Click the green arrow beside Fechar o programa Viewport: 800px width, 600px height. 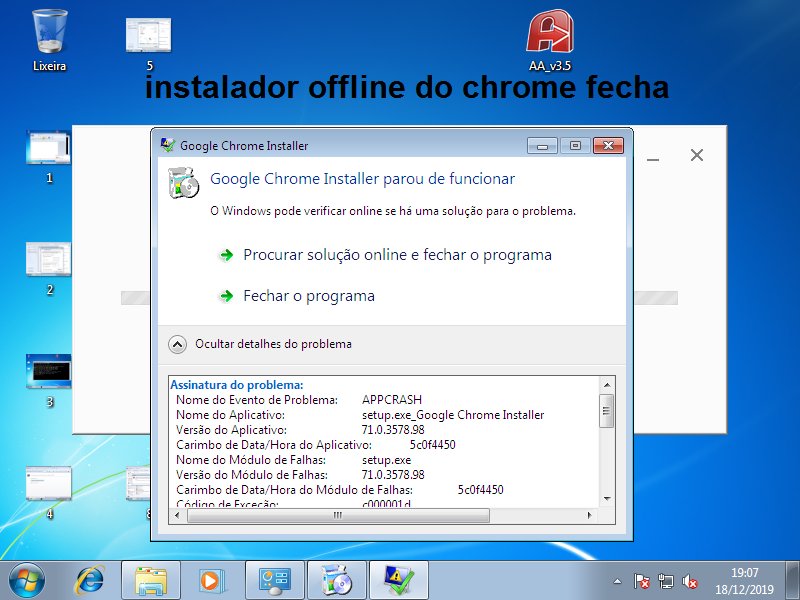click(x=226, y=296)
